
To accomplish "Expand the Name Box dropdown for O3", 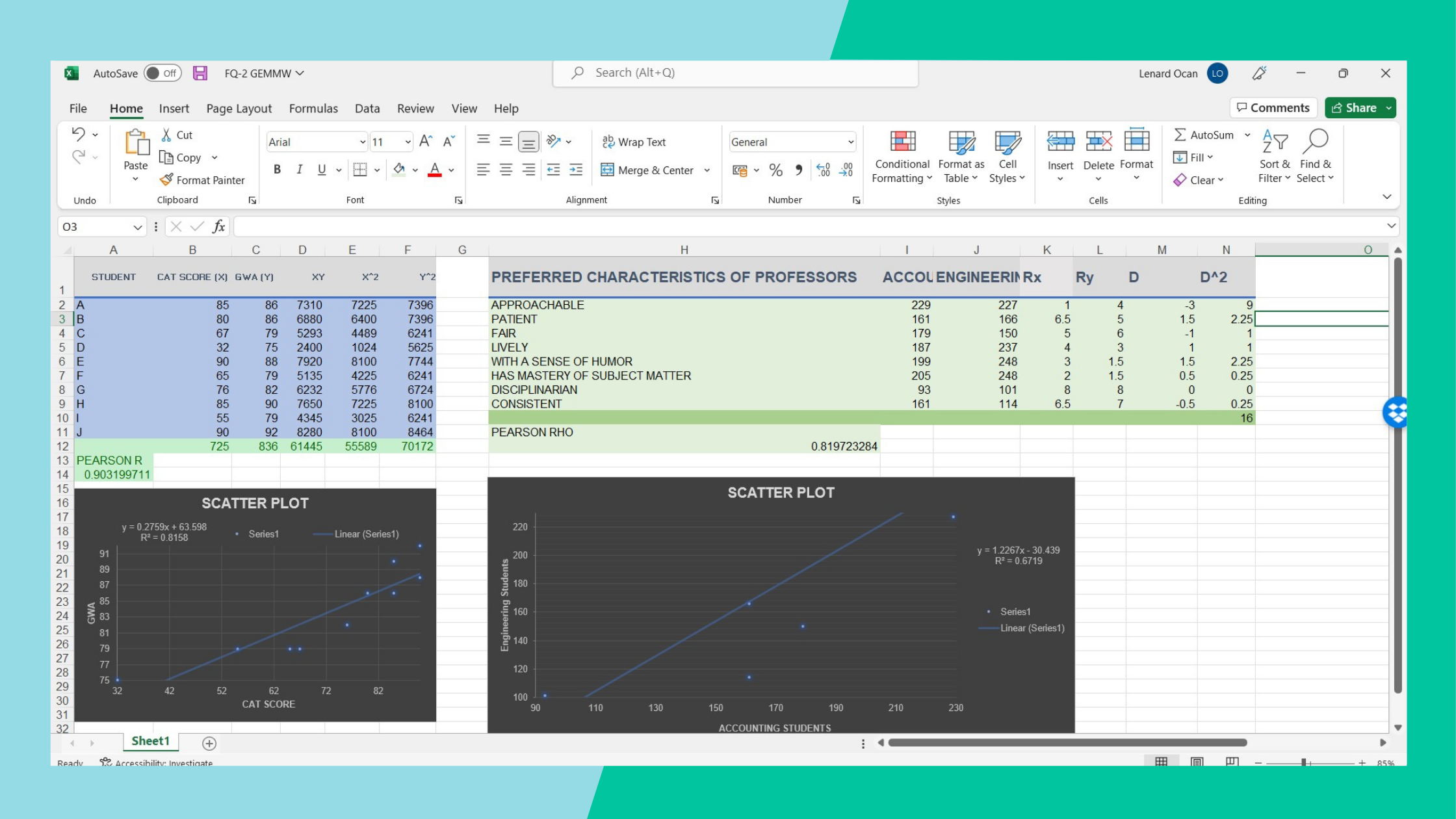I will (137, 227).
